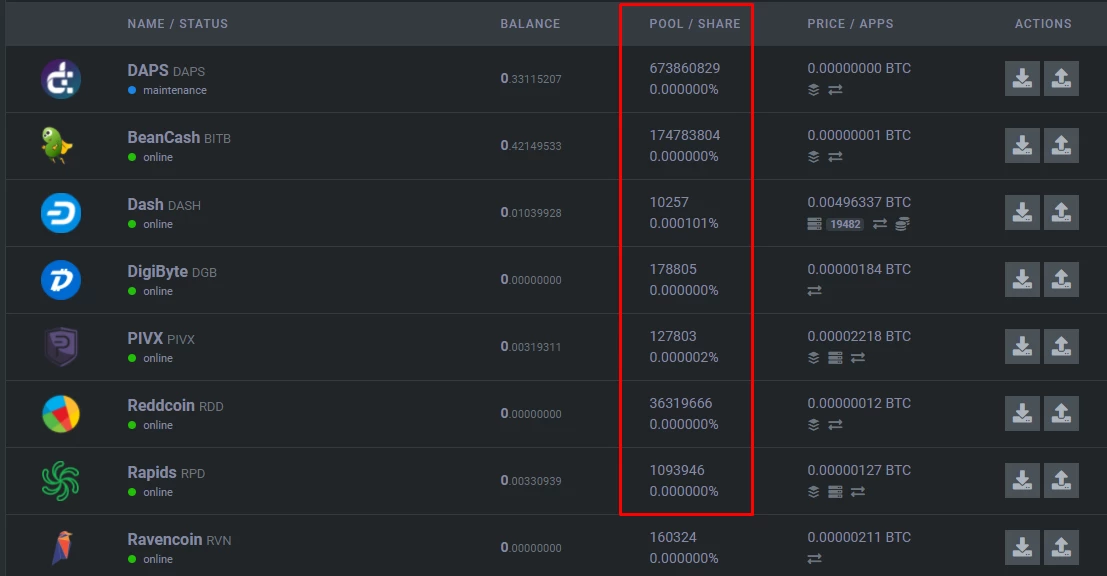Open BeanCash staking layers icon

click(814, 157)
